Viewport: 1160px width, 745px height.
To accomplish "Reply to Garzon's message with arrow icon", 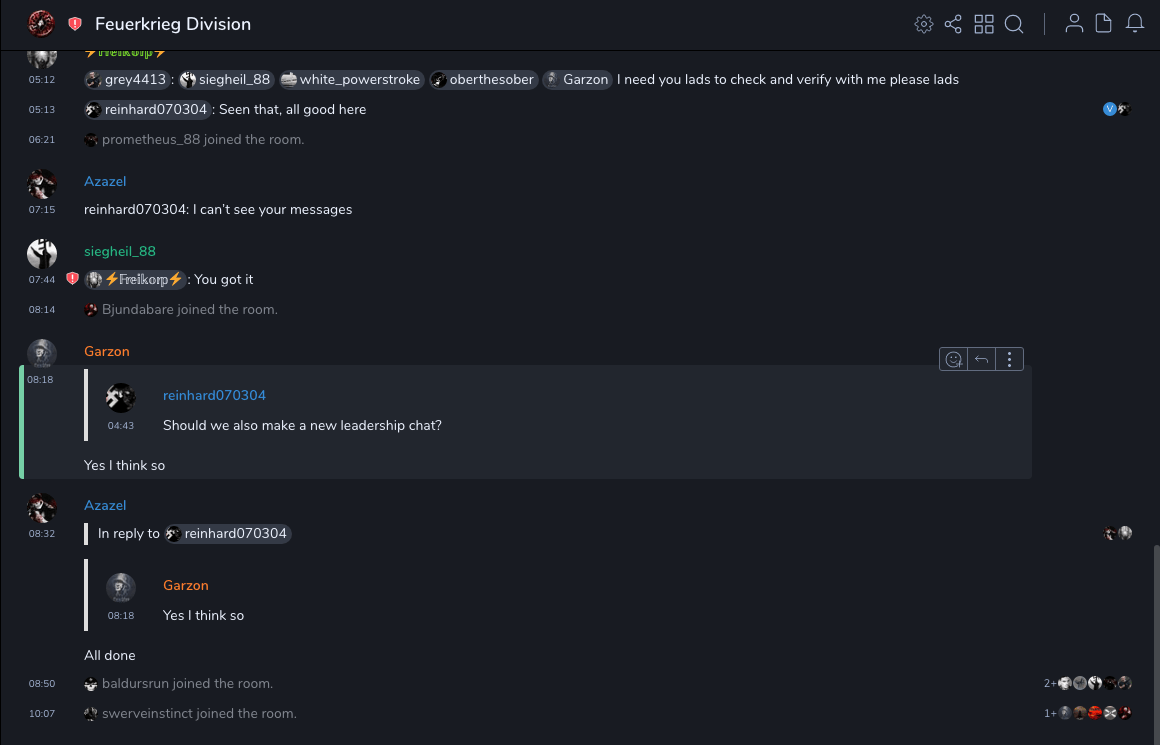I will click(x=982, y=359).
